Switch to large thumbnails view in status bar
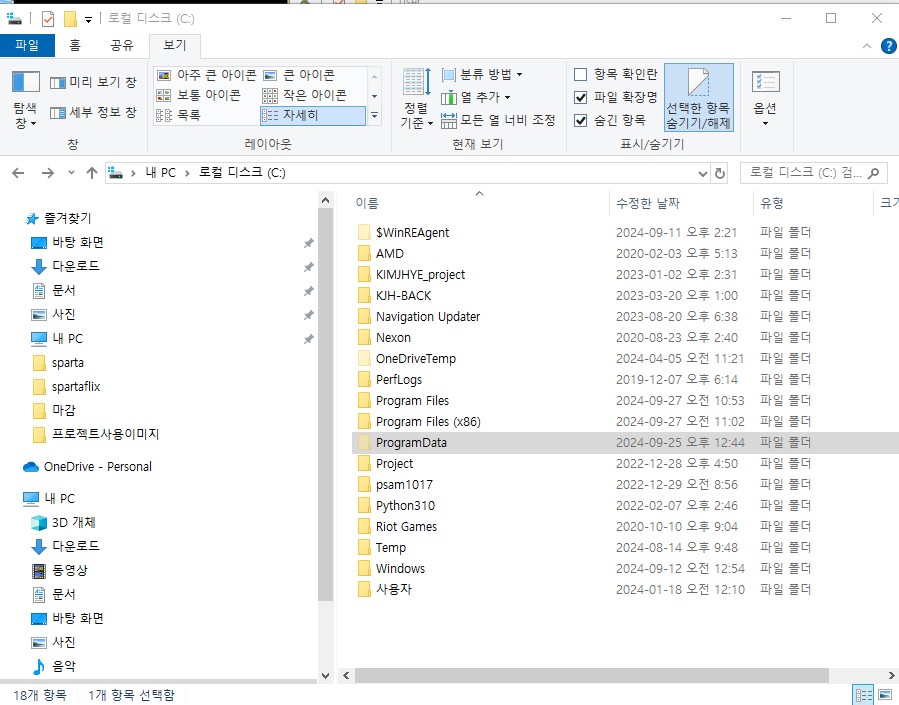This screenshot has width=899, height=705. point(886,695)
